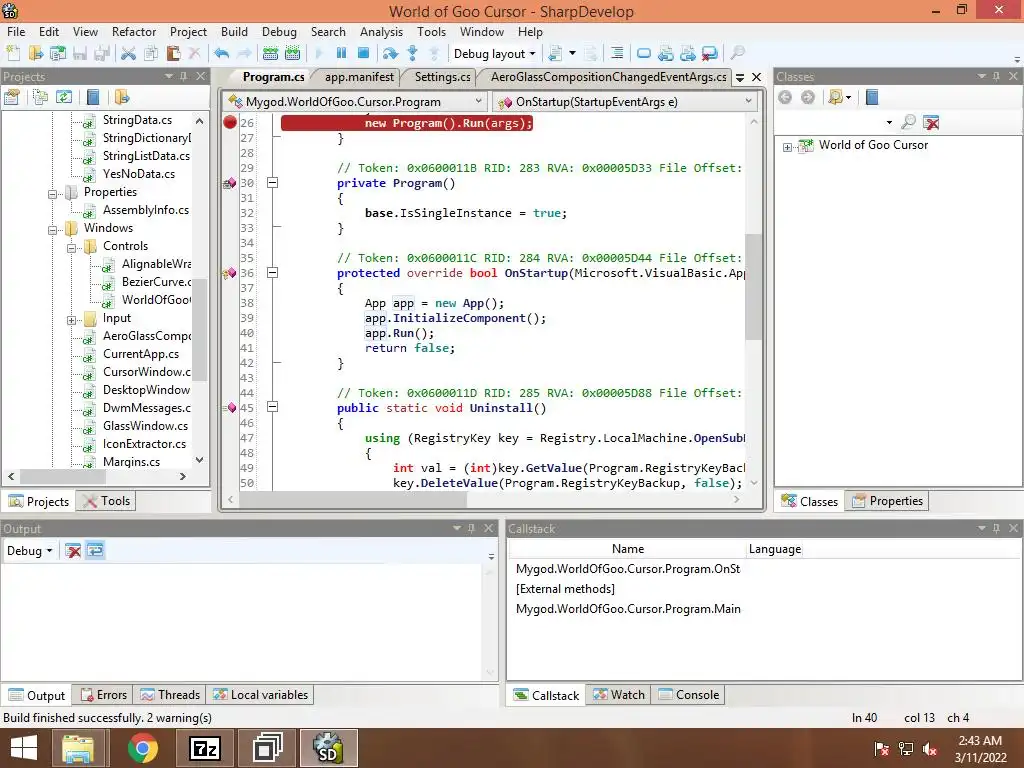
Task: Switch to the Settings.cs tab
Action: pyautogui.click(x=442, y=77)
